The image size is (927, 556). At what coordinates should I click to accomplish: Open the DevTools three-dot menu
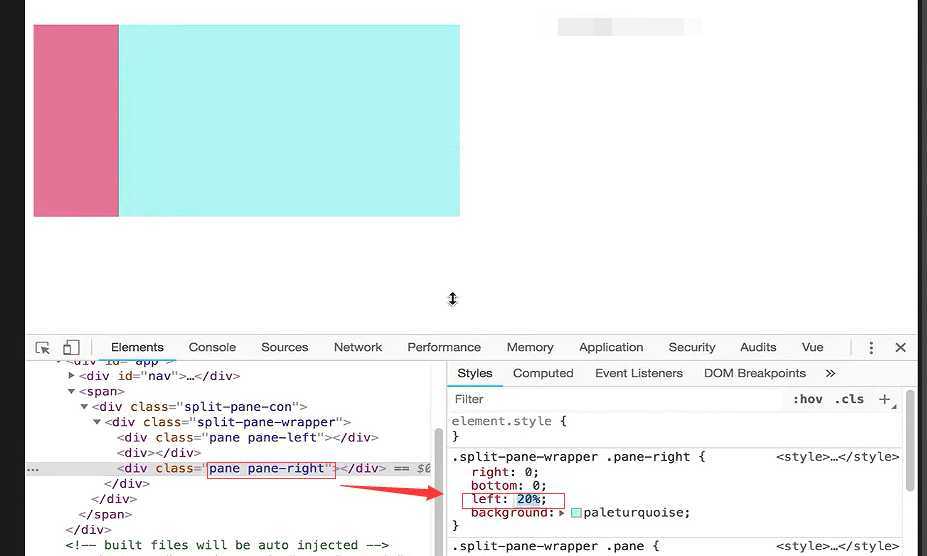[871, 348]
